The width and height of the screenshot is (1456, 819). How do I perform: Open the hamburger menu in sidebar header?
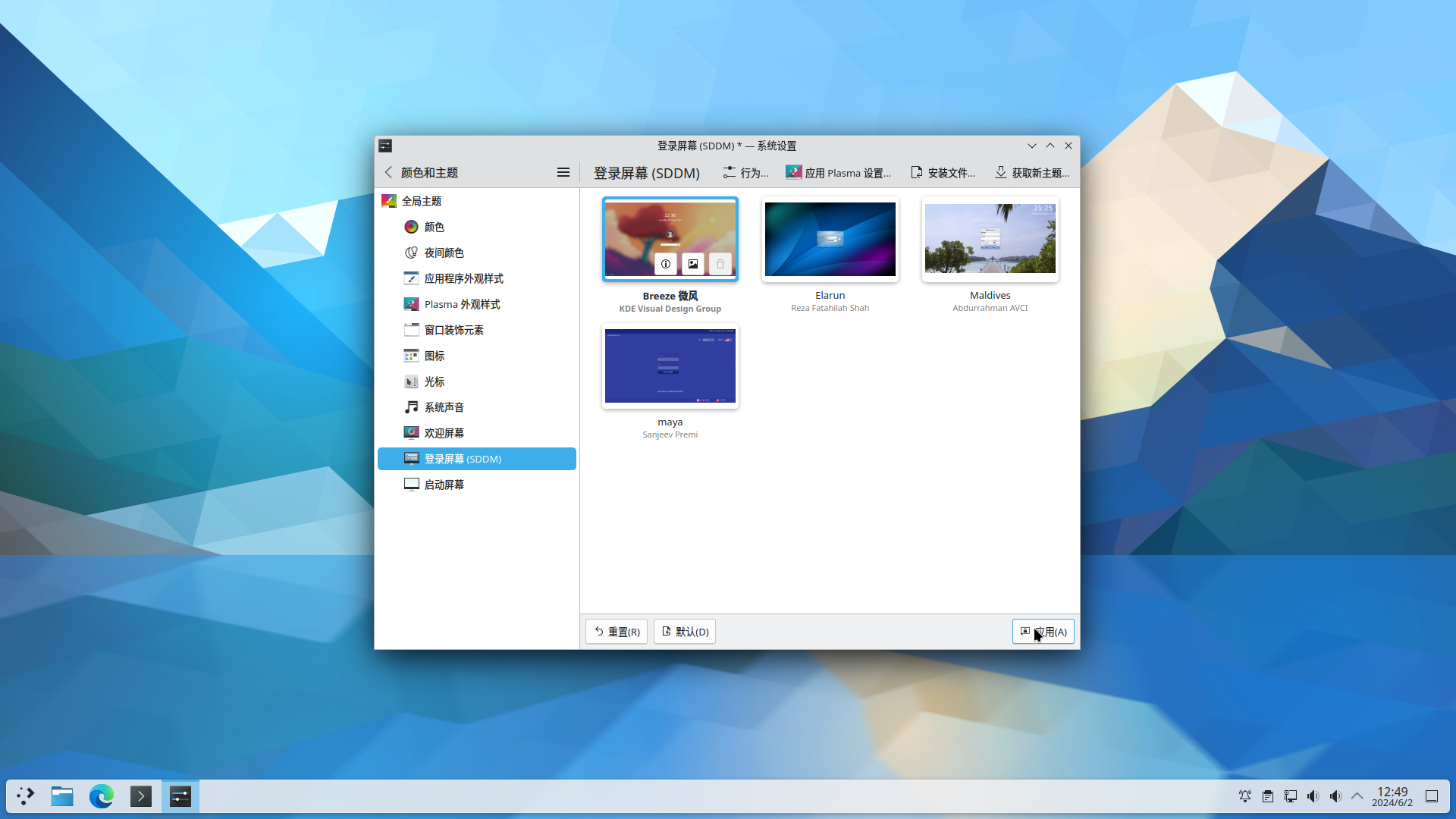coord(563,173)
